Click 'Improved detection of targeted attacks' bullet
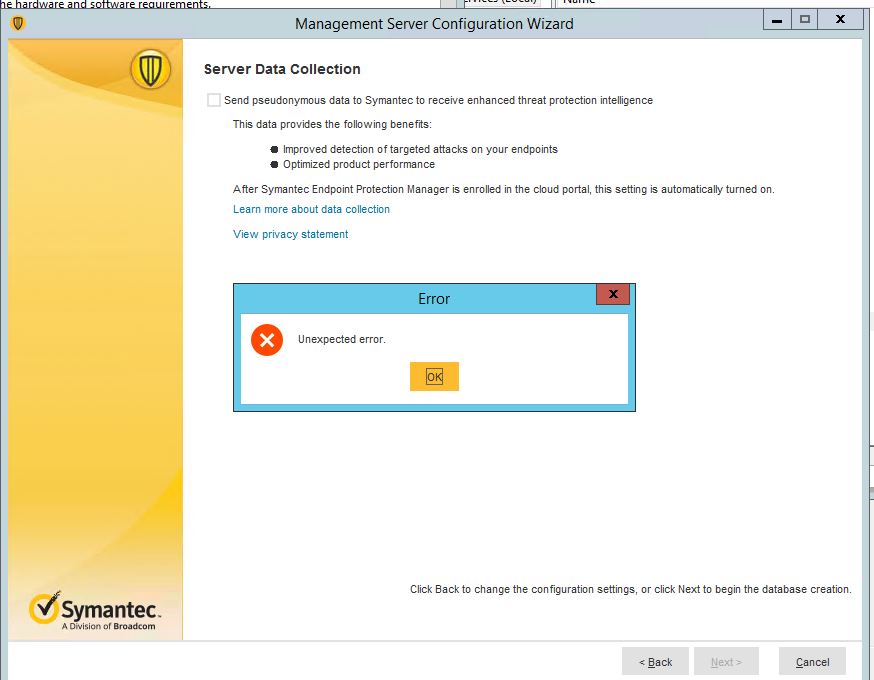 tap(420, 149)
